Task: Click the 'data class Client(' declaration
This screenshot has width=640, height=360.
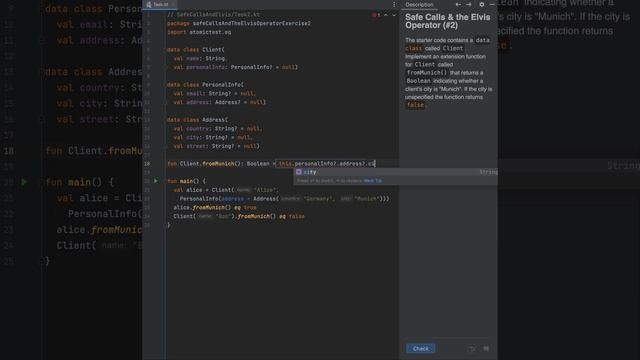Action: click(196, 50)
